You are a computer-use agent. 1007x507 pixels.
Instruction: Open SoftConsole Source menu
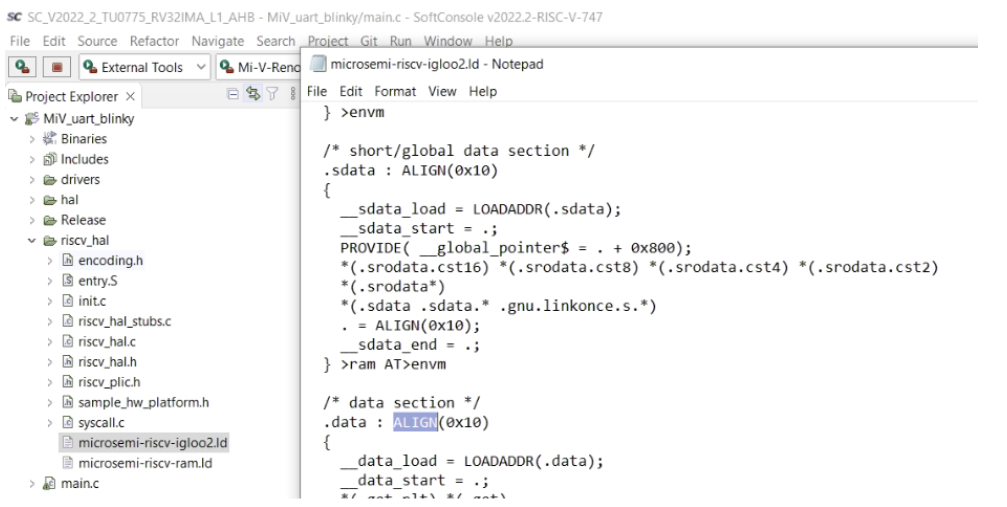tap(97, 41)
